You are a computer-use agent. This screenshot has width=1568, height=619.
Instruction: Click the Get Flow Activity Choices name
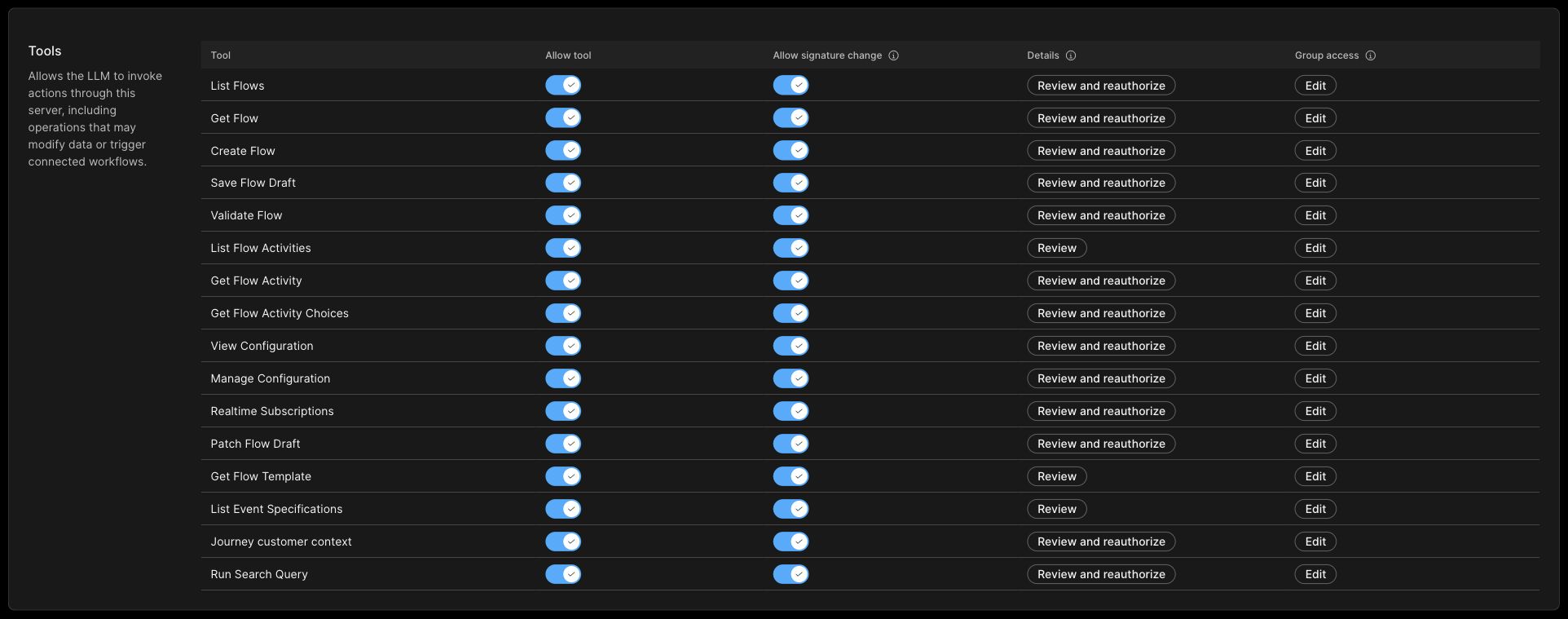point(280,313)
